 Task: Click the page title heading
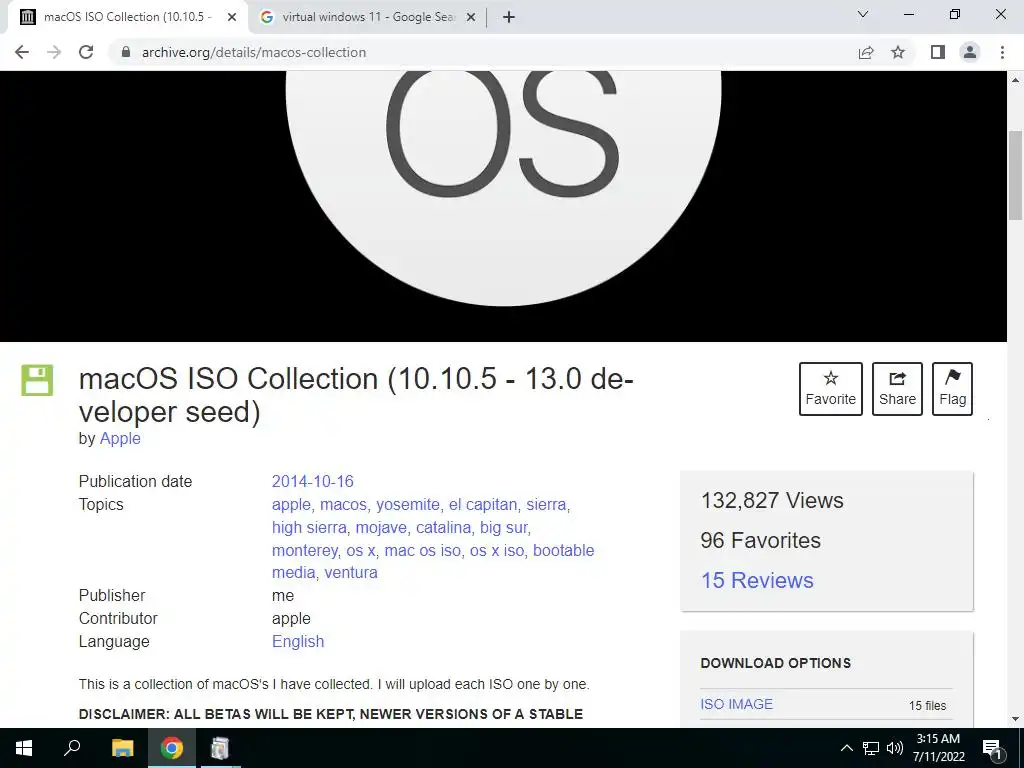356,395
